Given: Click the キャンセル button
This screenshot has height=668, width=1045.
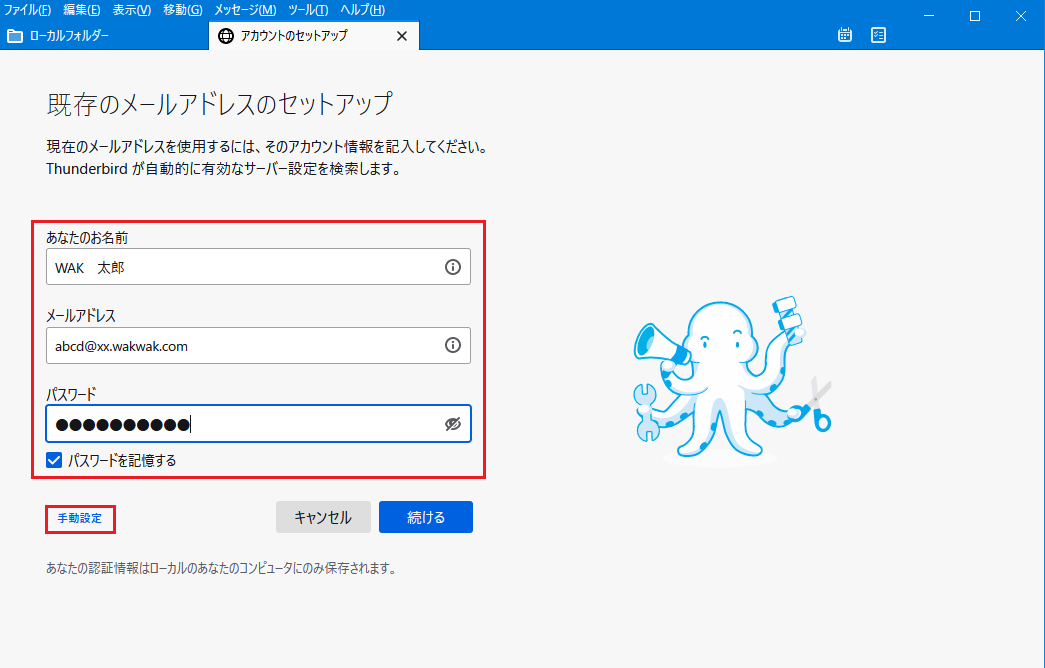Looking at the screenshot, I should click(x=323, y=517).
